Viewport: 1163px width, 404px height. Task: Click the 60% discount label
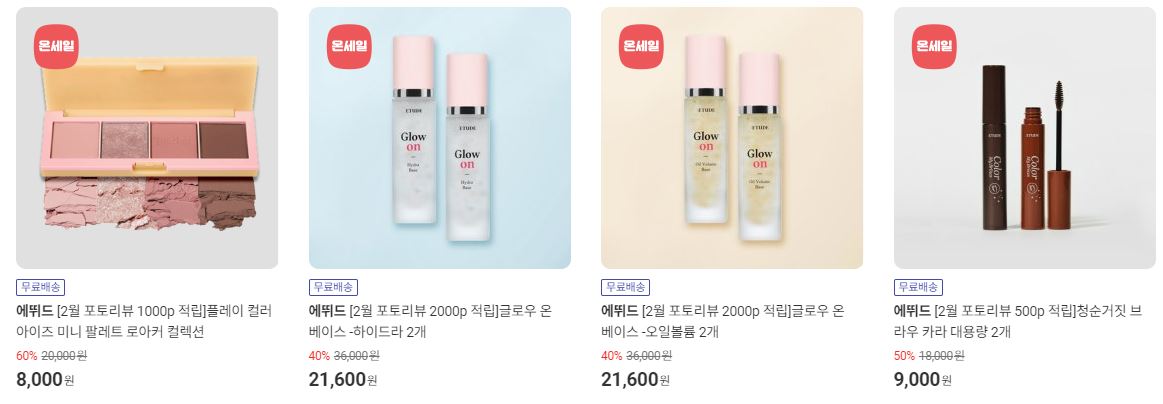coord(26,356)
